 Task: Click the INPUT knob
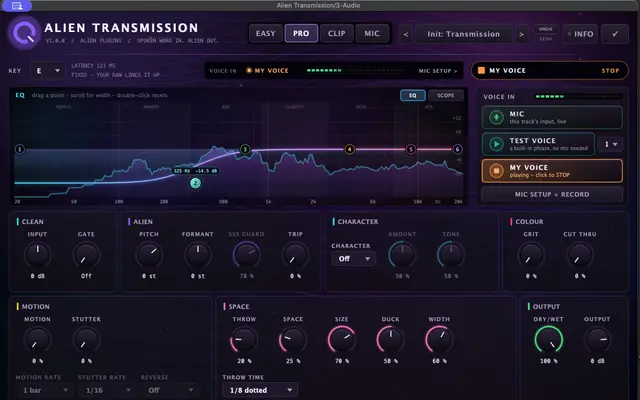pos(38,255)
